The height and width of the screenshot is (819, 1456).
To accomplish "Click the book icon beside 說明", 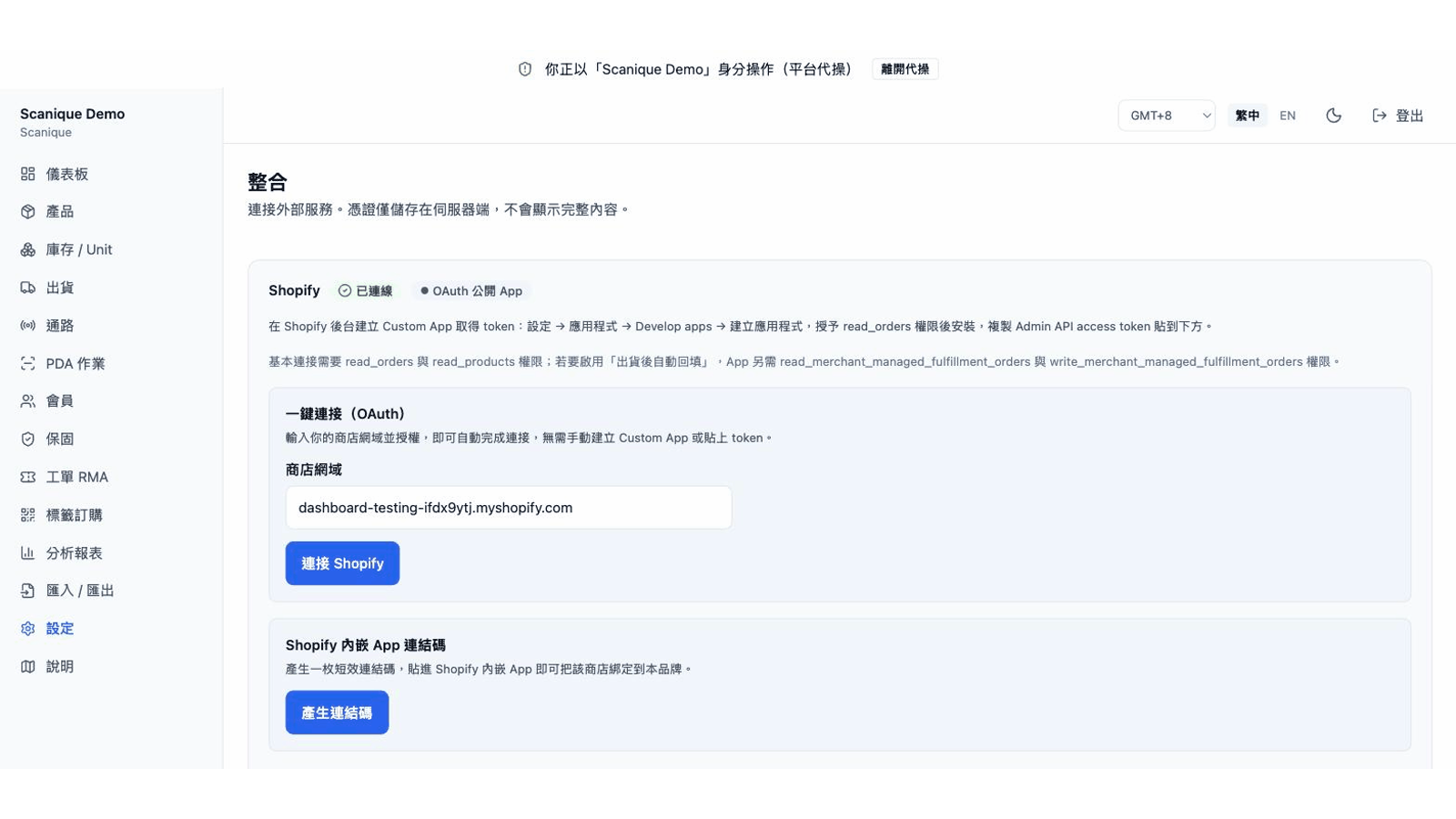I will tap(28, 667).
